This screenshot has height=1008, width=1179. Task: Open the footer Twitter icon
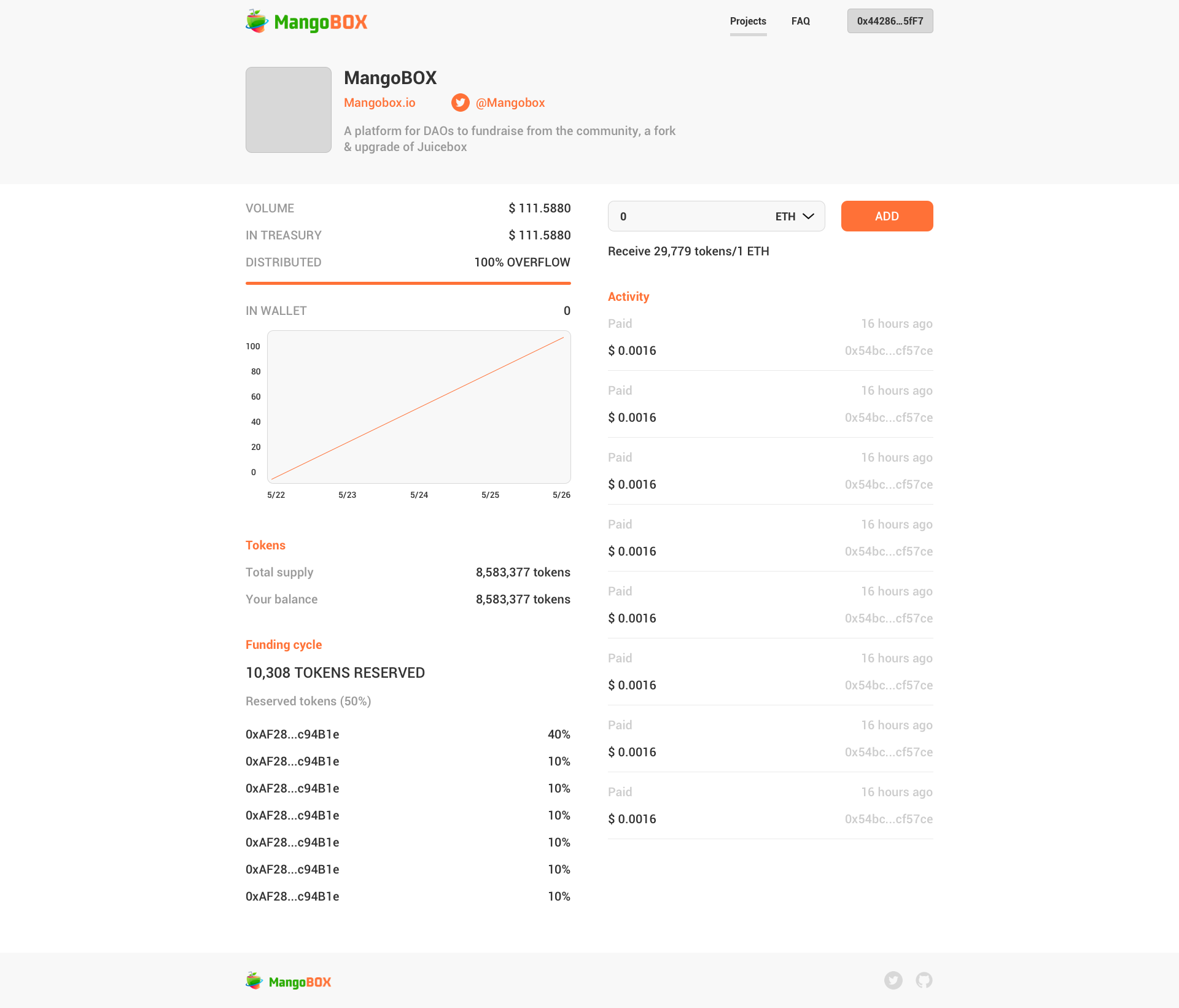(x=893, y=980)
